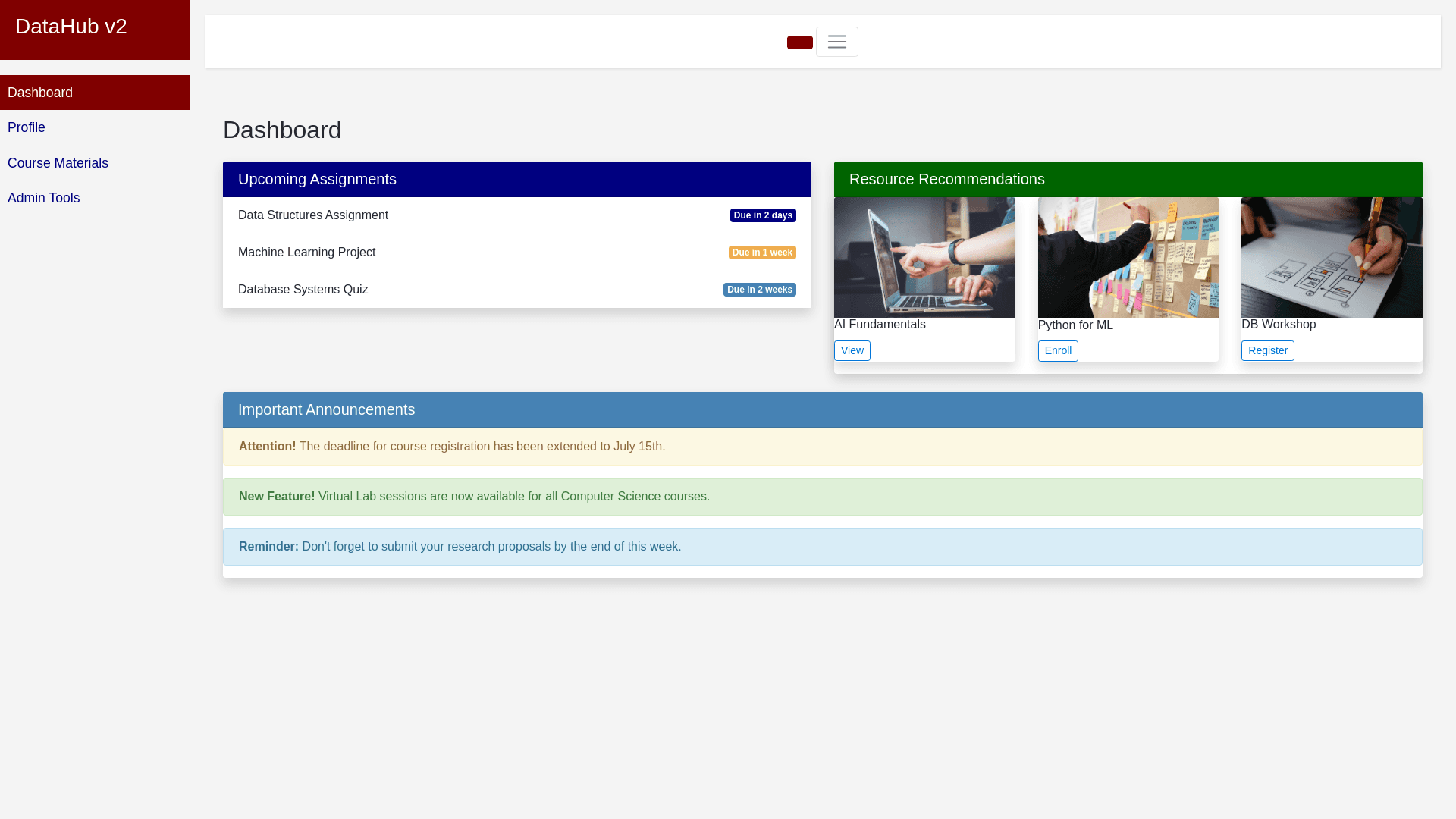The height and width of the screenshot is (819, 1456).
Task: Open Admin Tools in sidebar
Action: 43,198
